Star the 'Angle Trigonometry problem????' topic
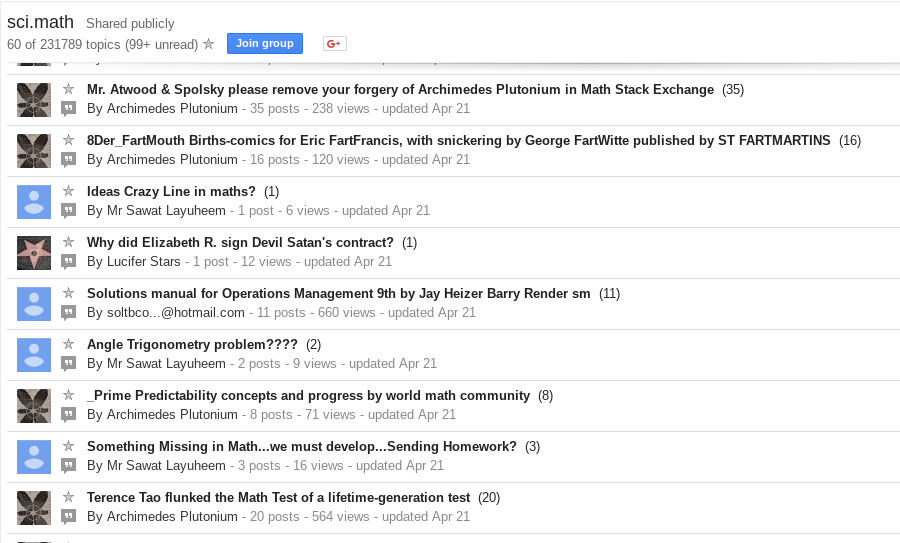Viewport: 900px width, 543px height. coord(68,344)
